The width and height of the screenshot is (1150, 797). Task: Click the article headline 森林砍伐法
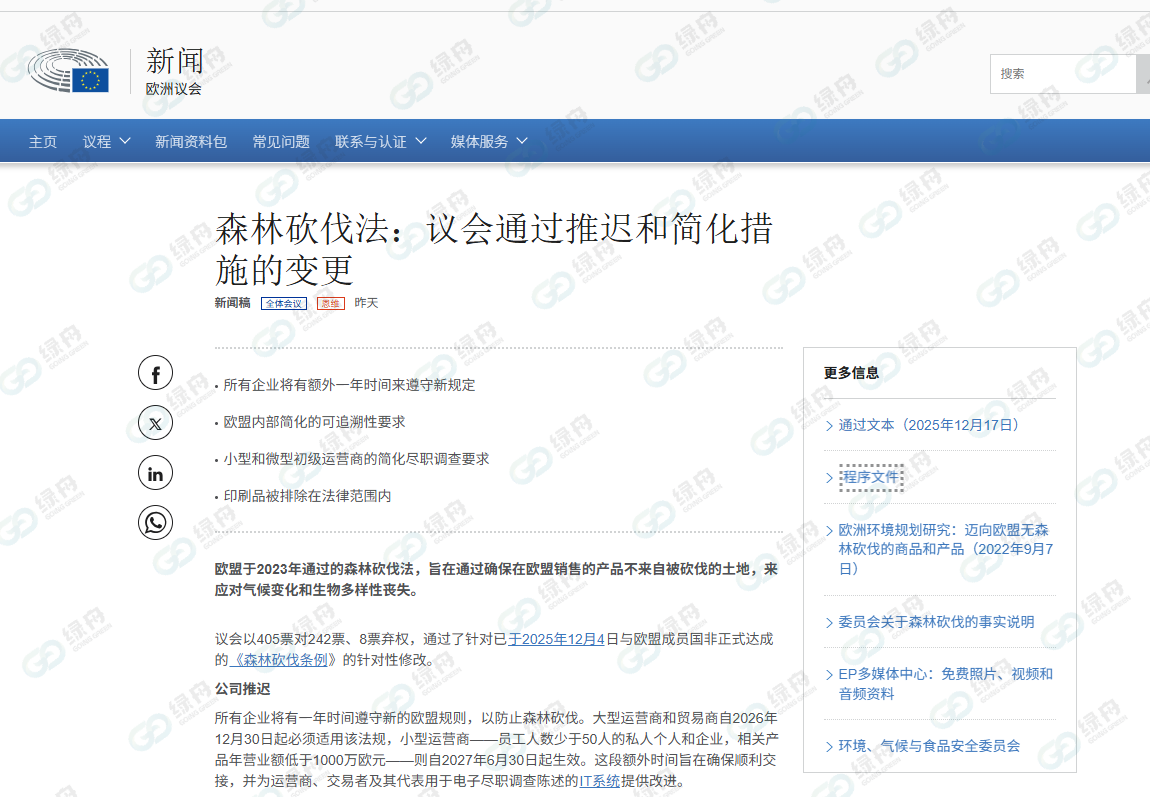[494, 249]
